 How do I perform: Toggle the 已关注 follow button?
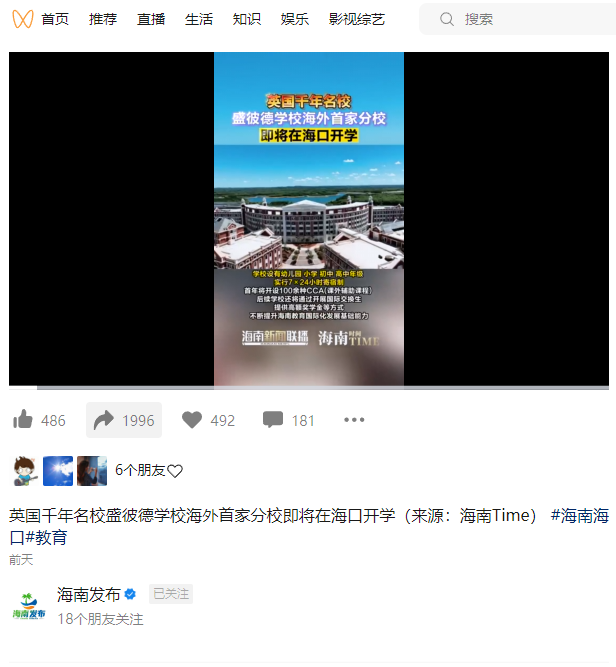171,594
